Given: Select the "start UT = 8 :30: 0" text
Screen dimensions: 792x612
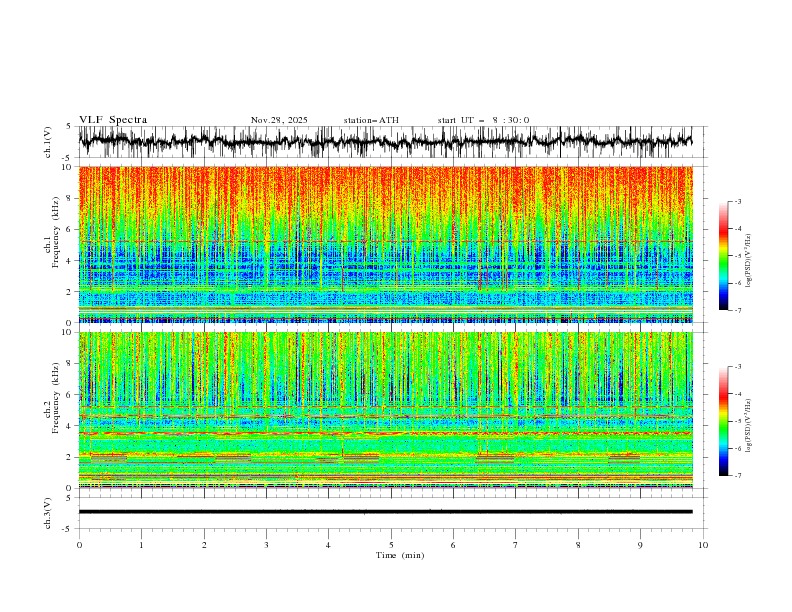Looking at the screenshot, I should pos(483,120).
